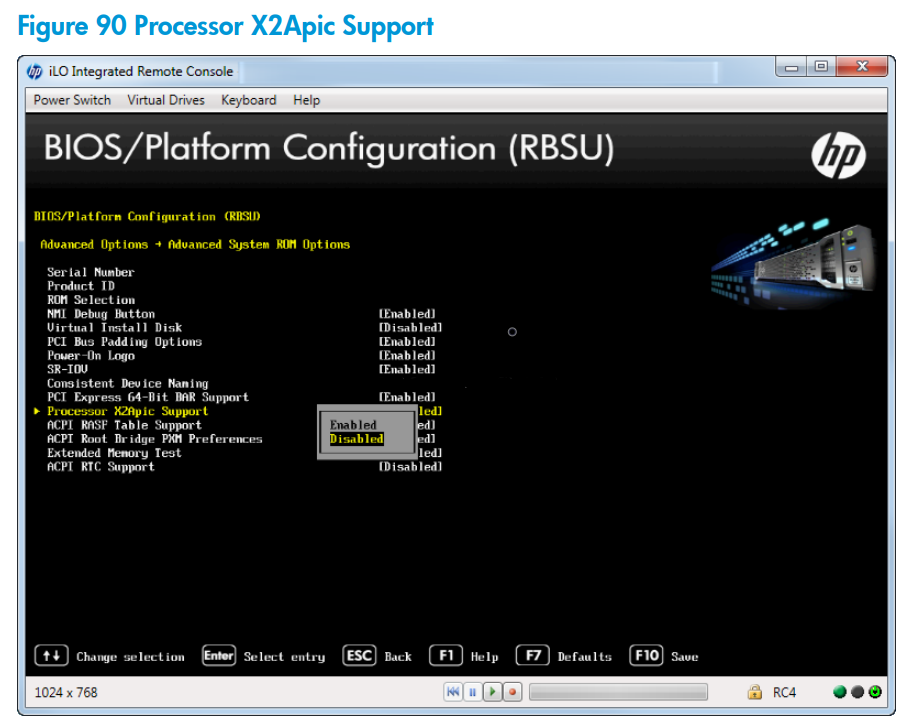Click the Enter key icon

(x=219, y=656)
